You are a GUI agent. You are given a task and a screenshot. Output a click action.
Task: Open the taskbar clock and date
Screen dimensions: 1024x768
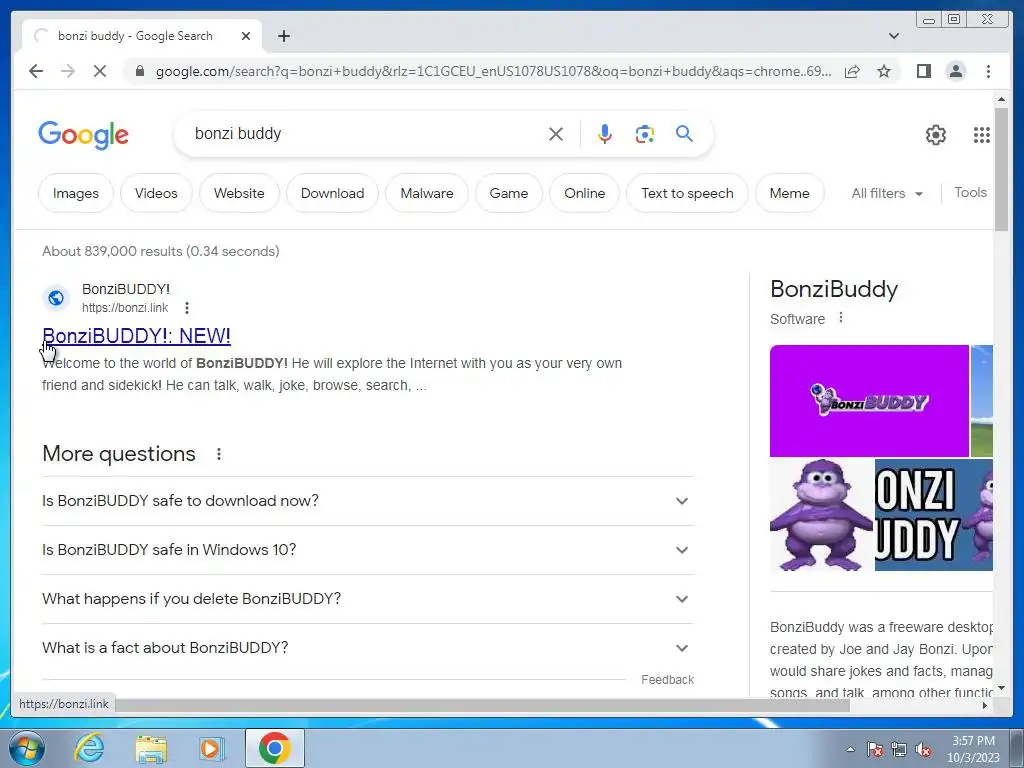click(x=973, y=749)
